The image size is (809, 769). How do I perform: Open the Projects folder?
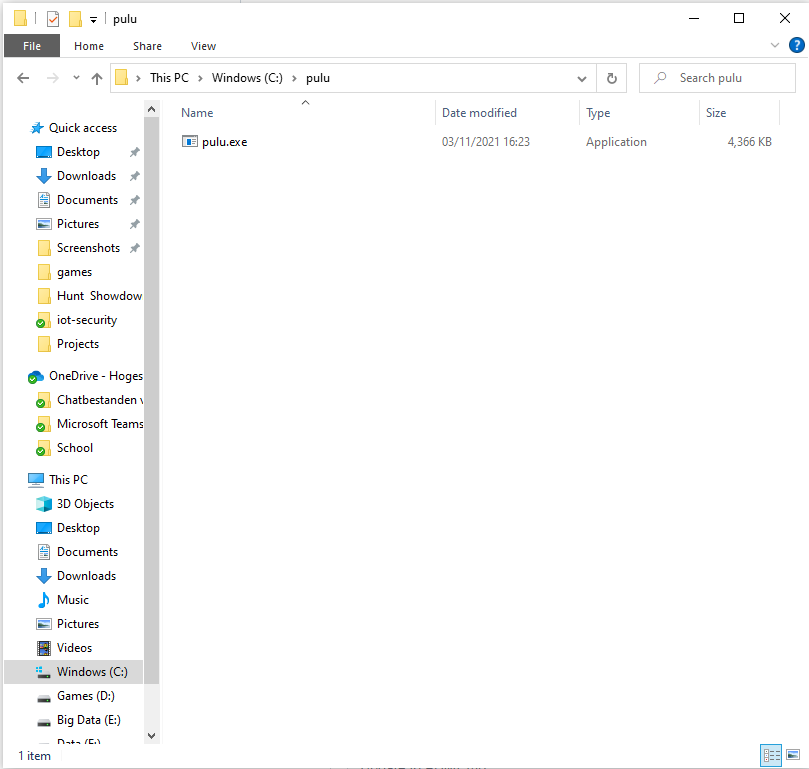(77, 344)
